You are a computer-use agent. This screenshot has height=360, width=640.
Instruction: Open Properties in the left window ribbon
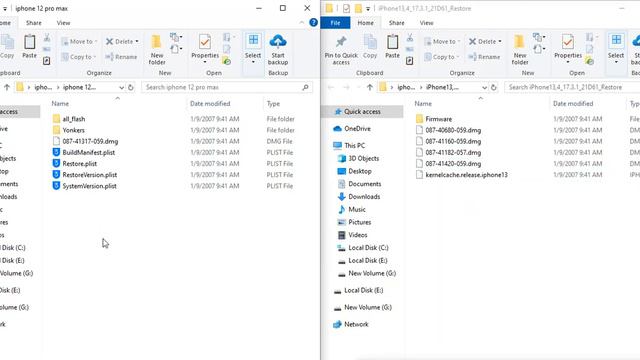pos(205,49)
